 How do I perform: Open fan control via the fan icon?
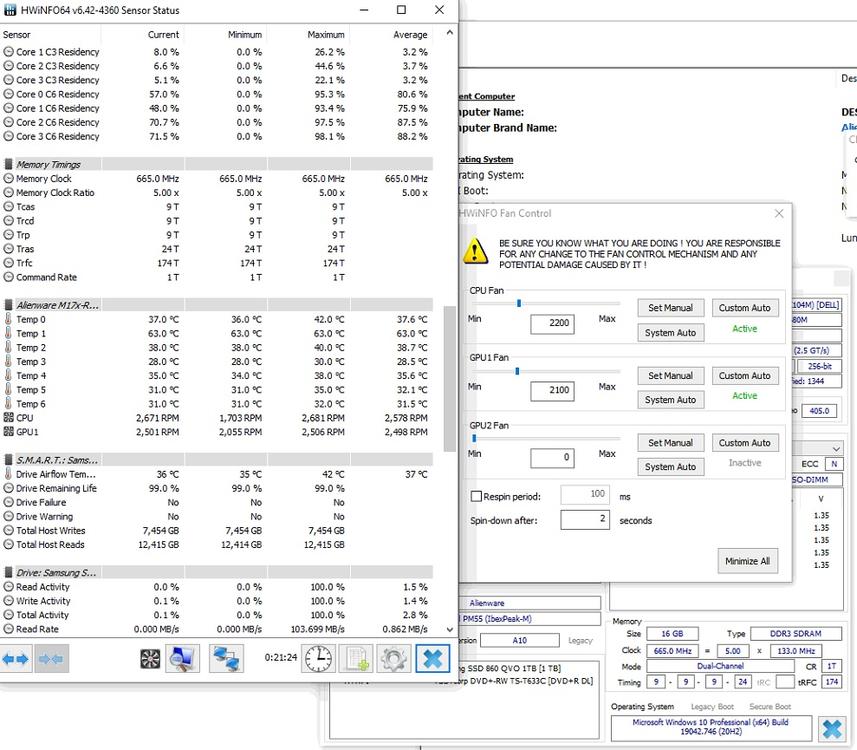[150, 659]
